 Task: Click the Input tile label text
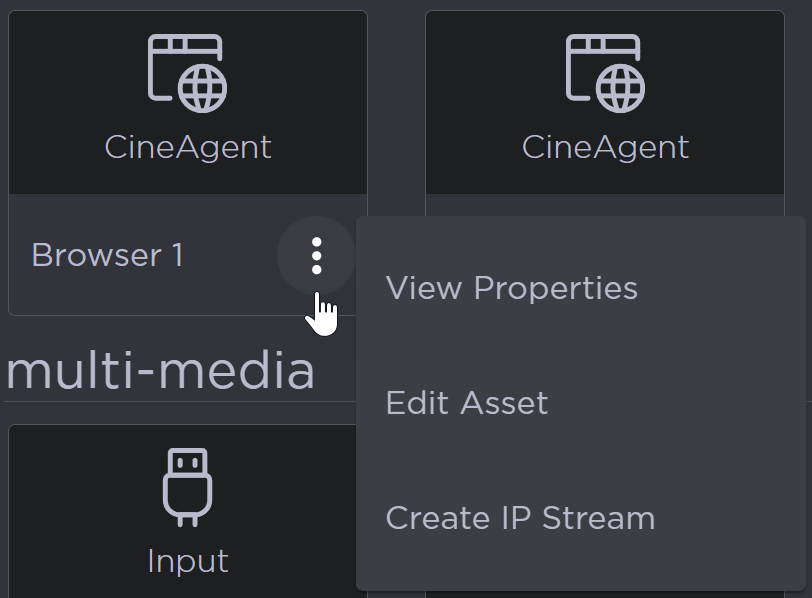point(188,561)
